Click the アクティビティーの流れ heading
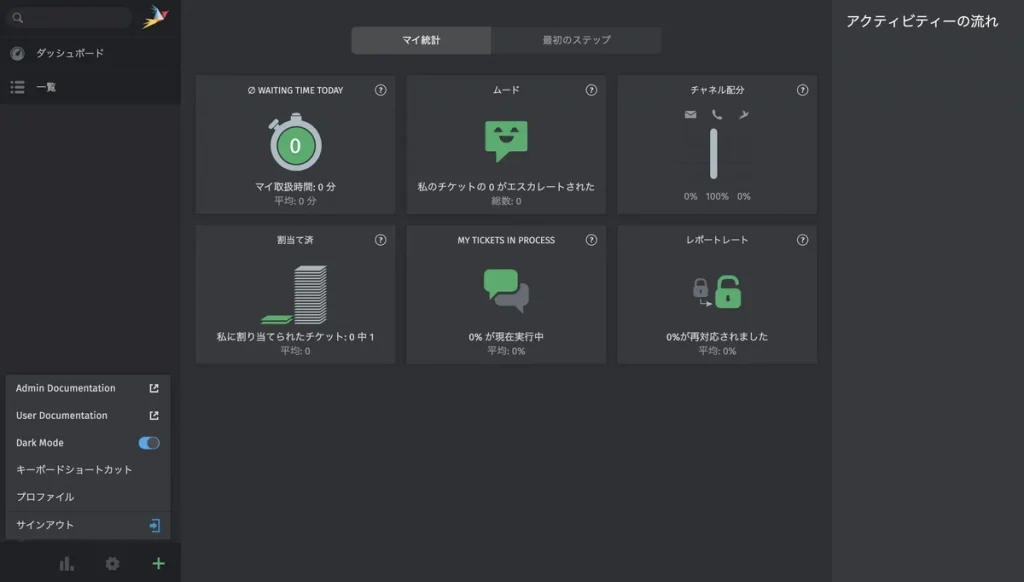 click(922, 22)
